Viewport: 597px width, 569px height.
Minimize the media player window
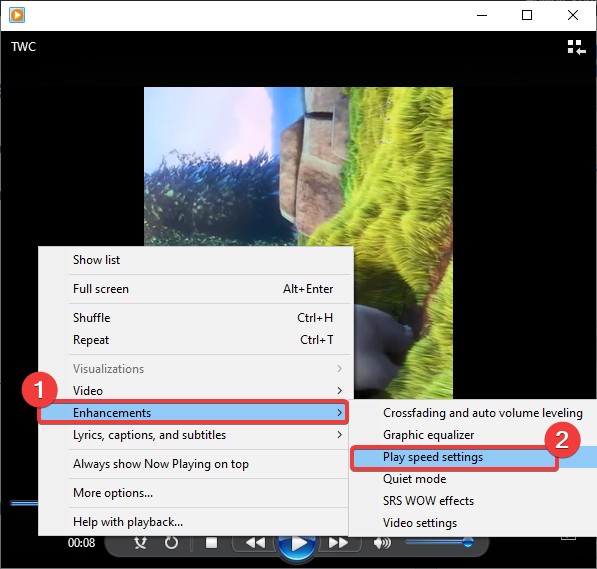(x=482, y=15)
